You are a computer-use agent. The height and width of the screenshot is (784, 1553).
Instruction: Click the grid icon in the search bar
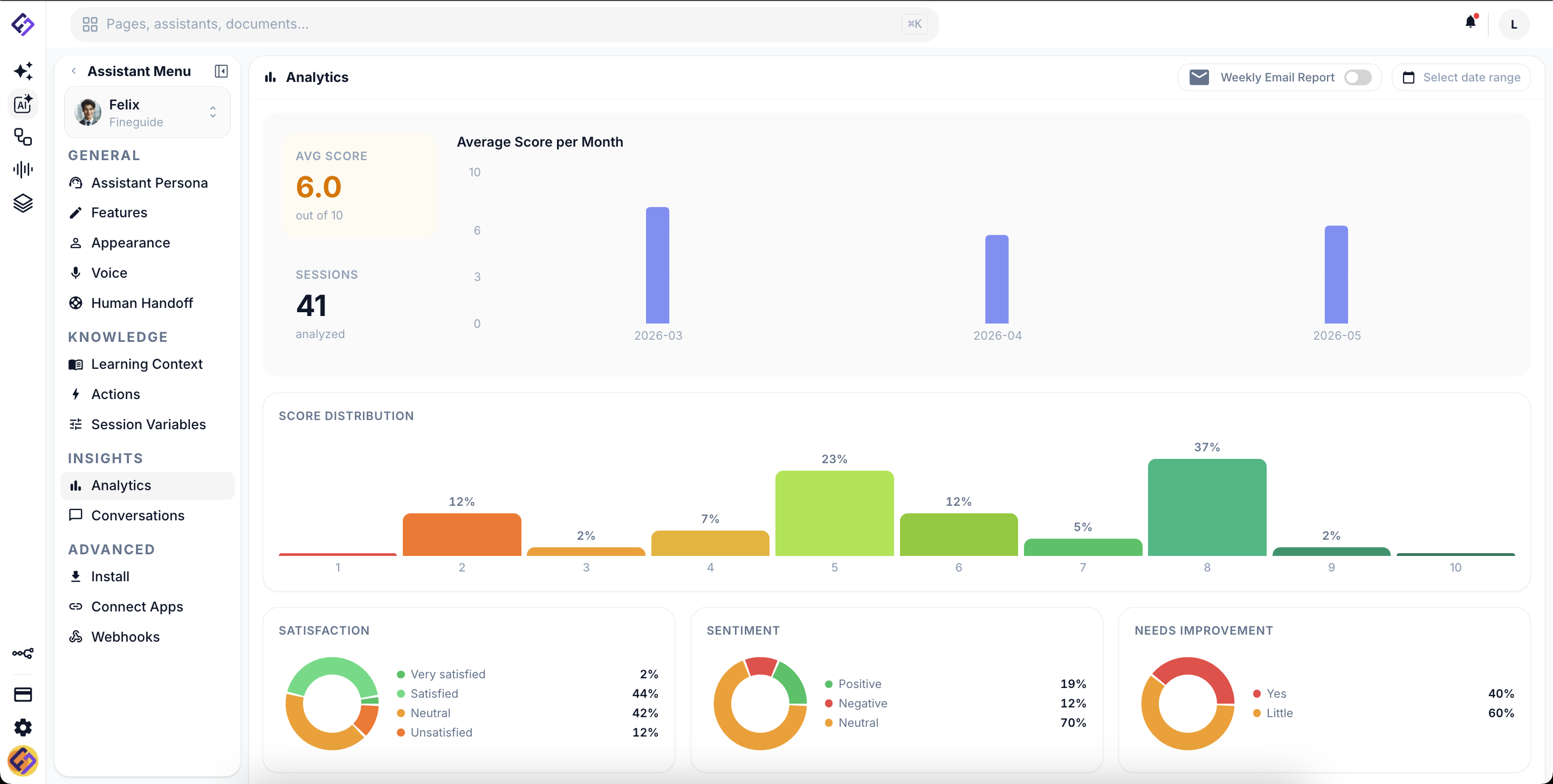point(90,24)
